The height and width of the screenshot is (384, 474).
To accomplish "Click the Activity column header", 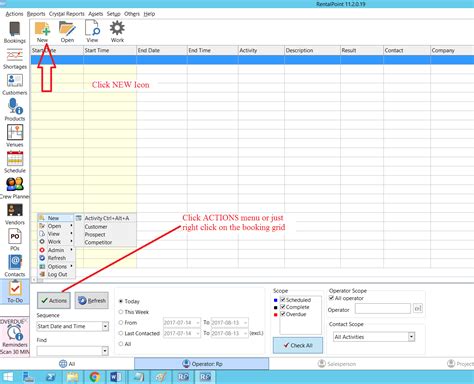I will (x=261, y=50).
